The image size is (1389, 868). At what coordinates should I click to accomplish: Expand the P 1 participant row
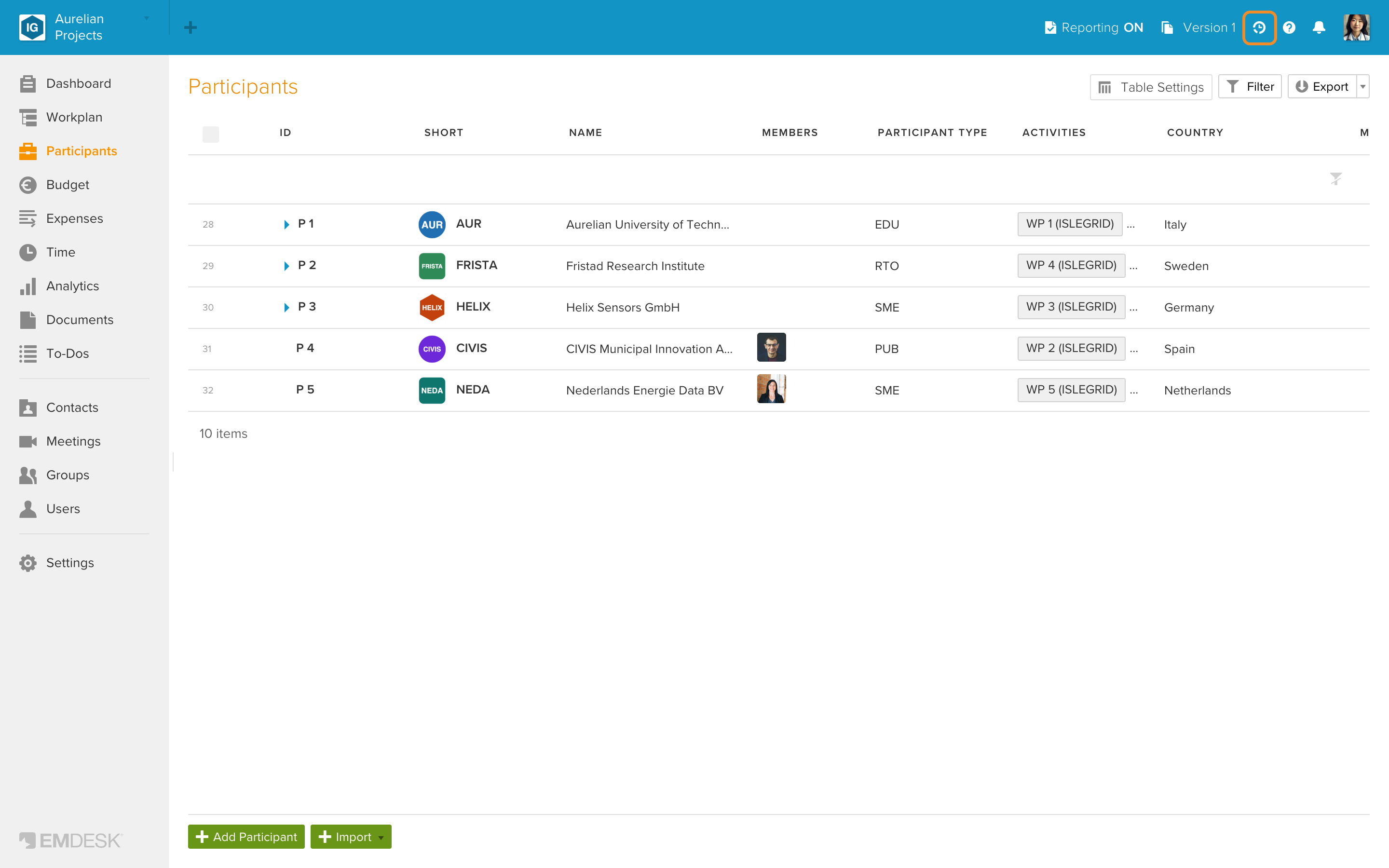[x=286, y=224]
